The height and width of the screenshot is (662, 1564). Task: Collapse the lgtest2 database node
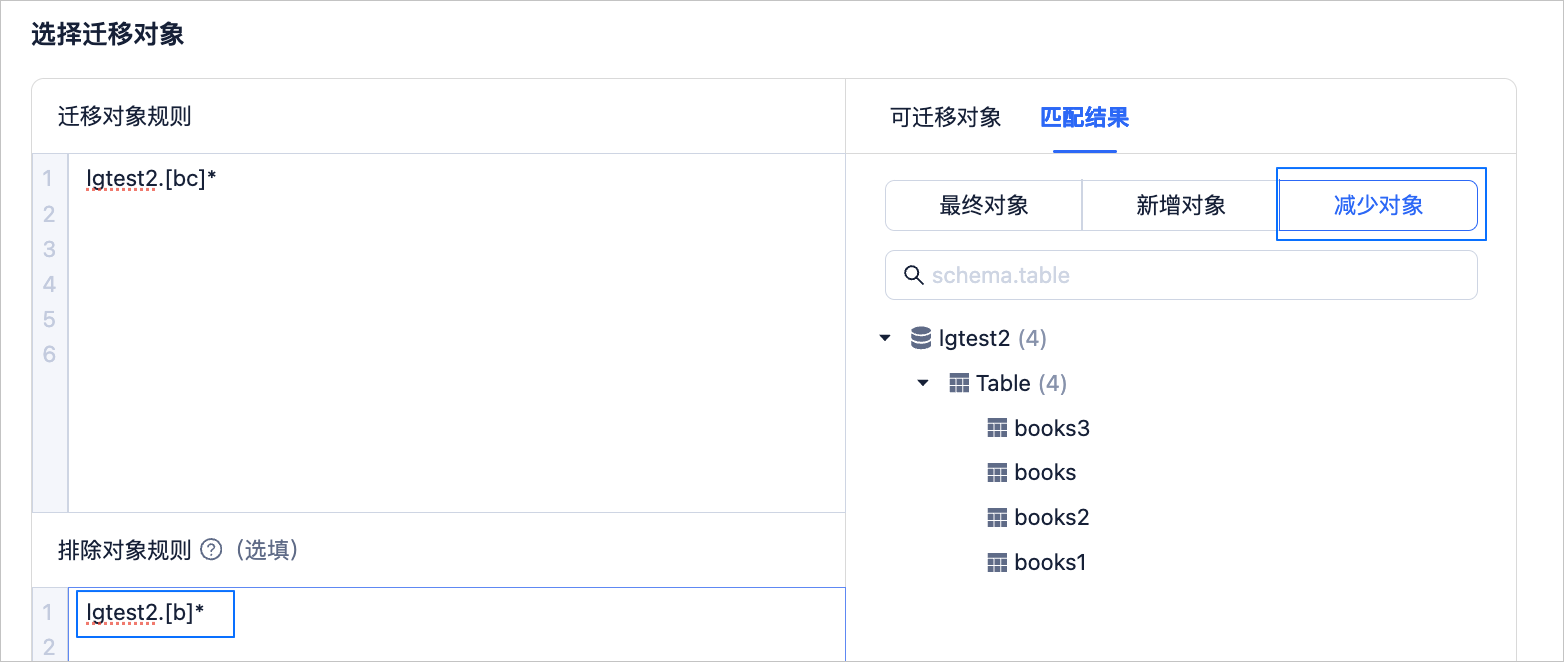[x=884, y=339]
